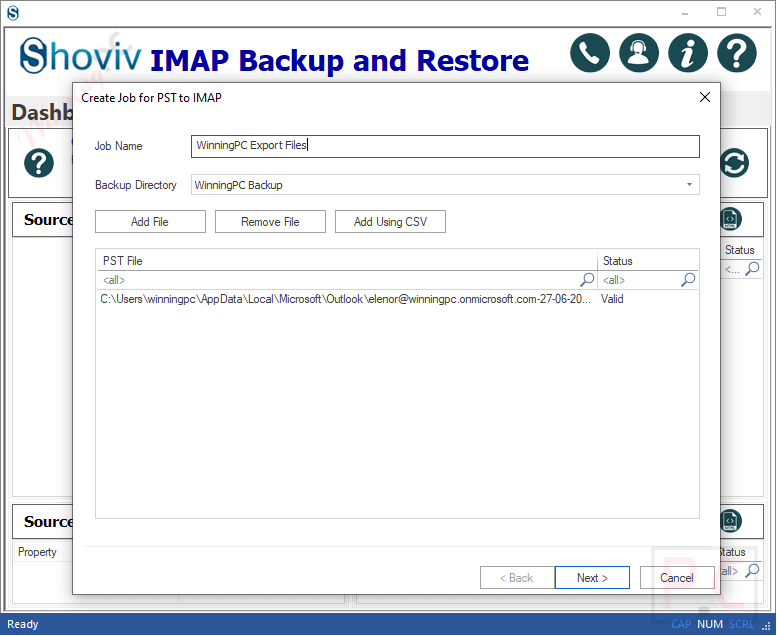Click the Cancel button

(677, 578)
